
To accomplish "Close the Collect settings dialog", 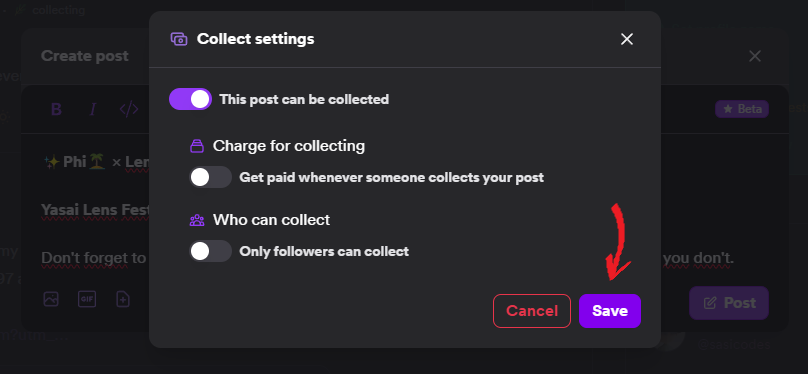I will (x=627, y=39).
